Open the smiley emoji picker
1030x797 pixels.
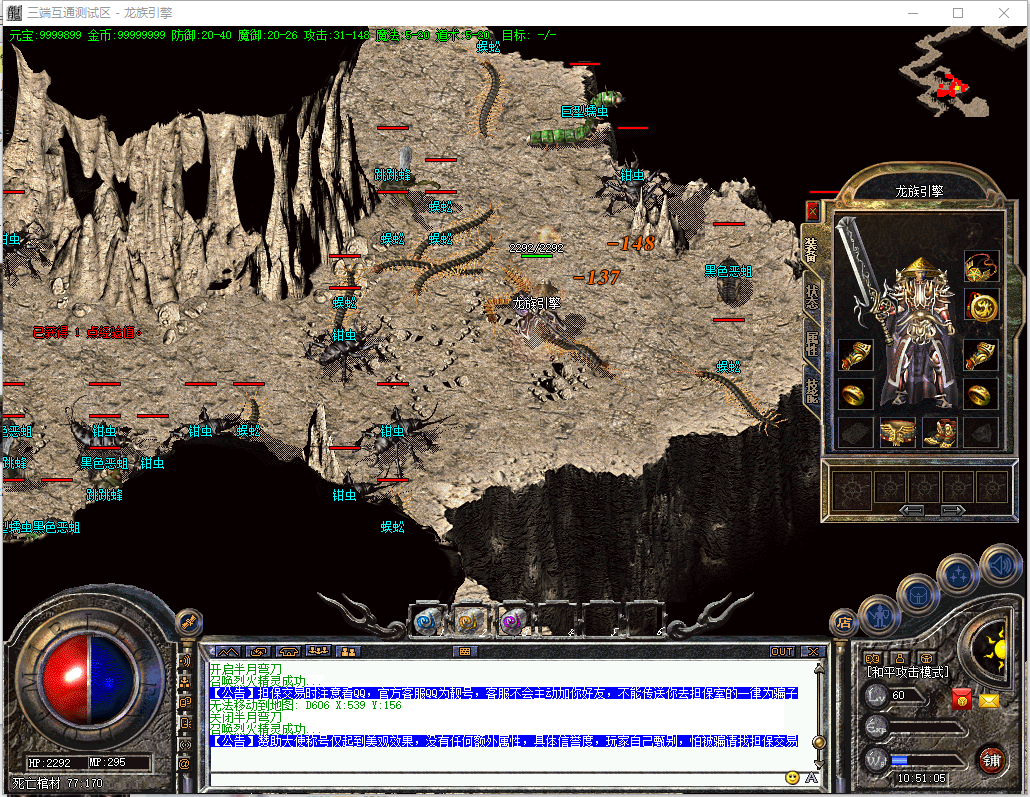coord(793,778)
